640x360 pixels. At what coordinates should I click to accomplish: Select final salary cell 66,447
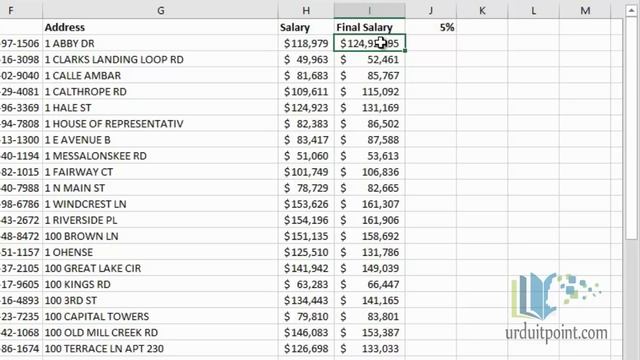[370, 284]
